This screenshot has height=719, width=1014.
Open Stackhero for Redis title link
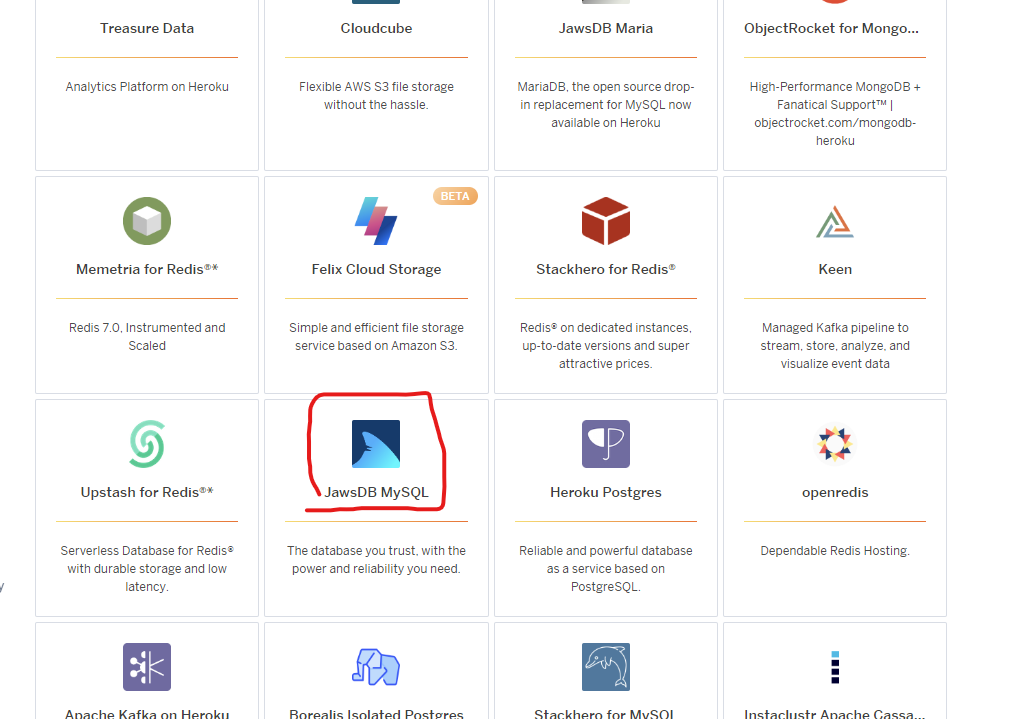point(606,269)
